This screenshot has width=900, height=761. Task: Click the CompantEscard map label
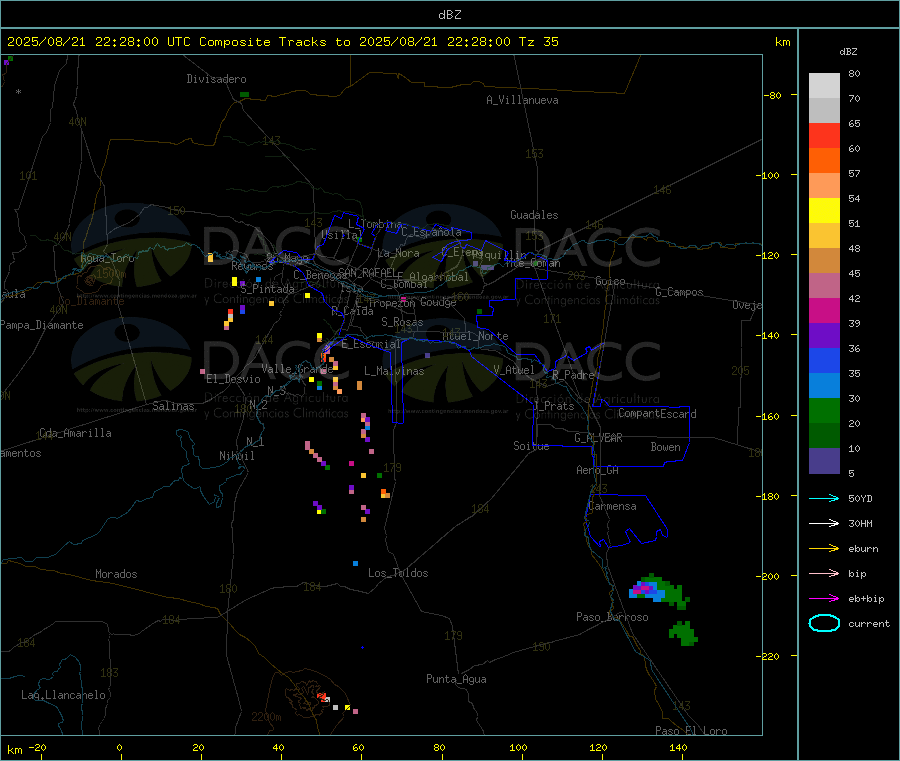coord(658,414)
